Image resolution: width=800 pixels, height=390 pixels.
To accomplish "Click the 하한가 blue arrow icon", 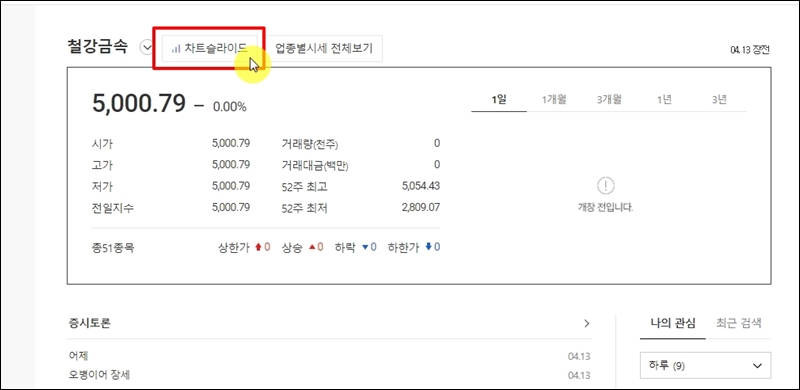I will 429,247.
